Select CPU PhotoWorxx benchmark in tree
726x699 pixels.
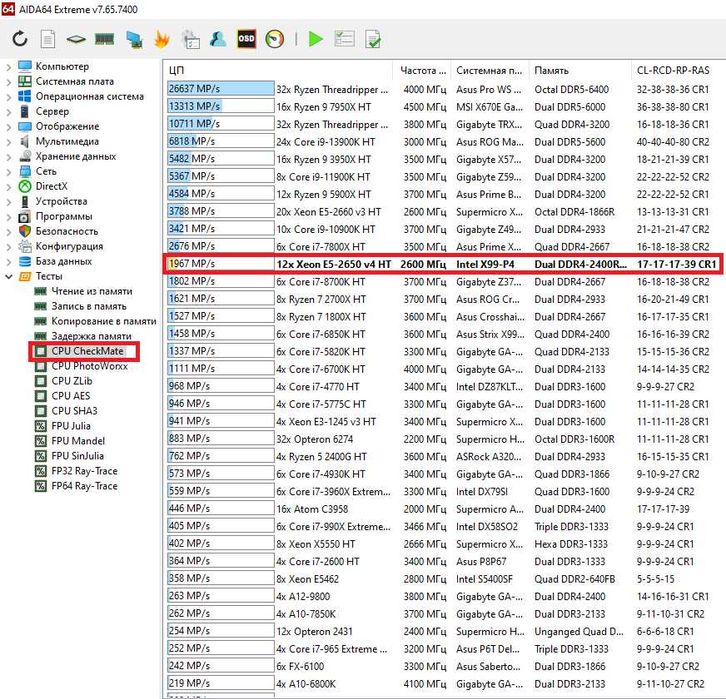pyautogui.click(x=89, y=366)
